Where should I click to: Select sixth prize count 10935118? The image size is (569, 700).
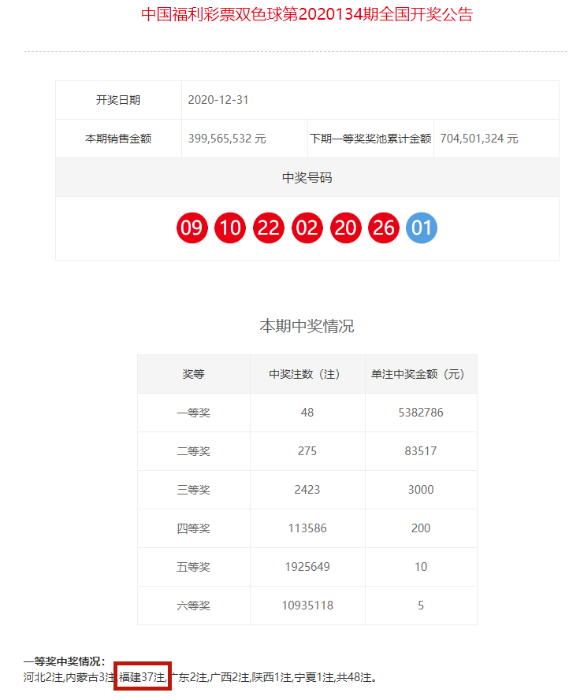tap(307, 605)
